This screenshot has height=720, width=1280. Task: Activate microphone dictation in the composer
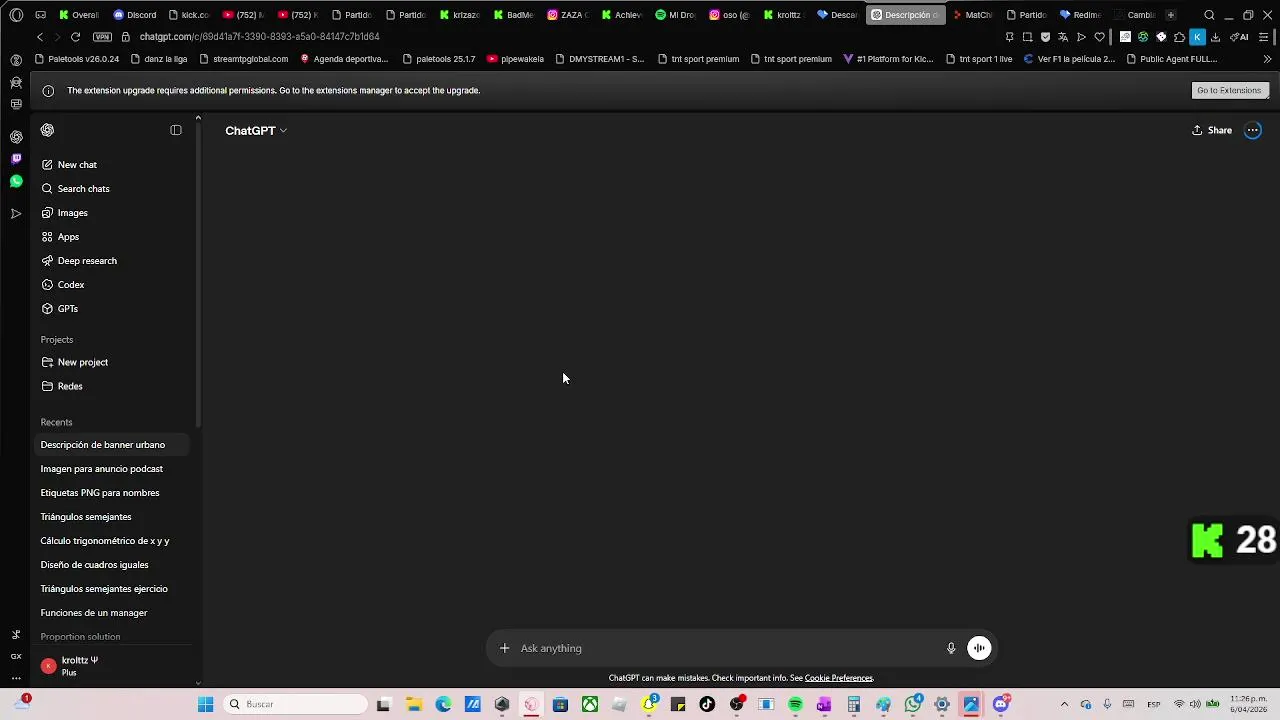(x=951, y=648)
